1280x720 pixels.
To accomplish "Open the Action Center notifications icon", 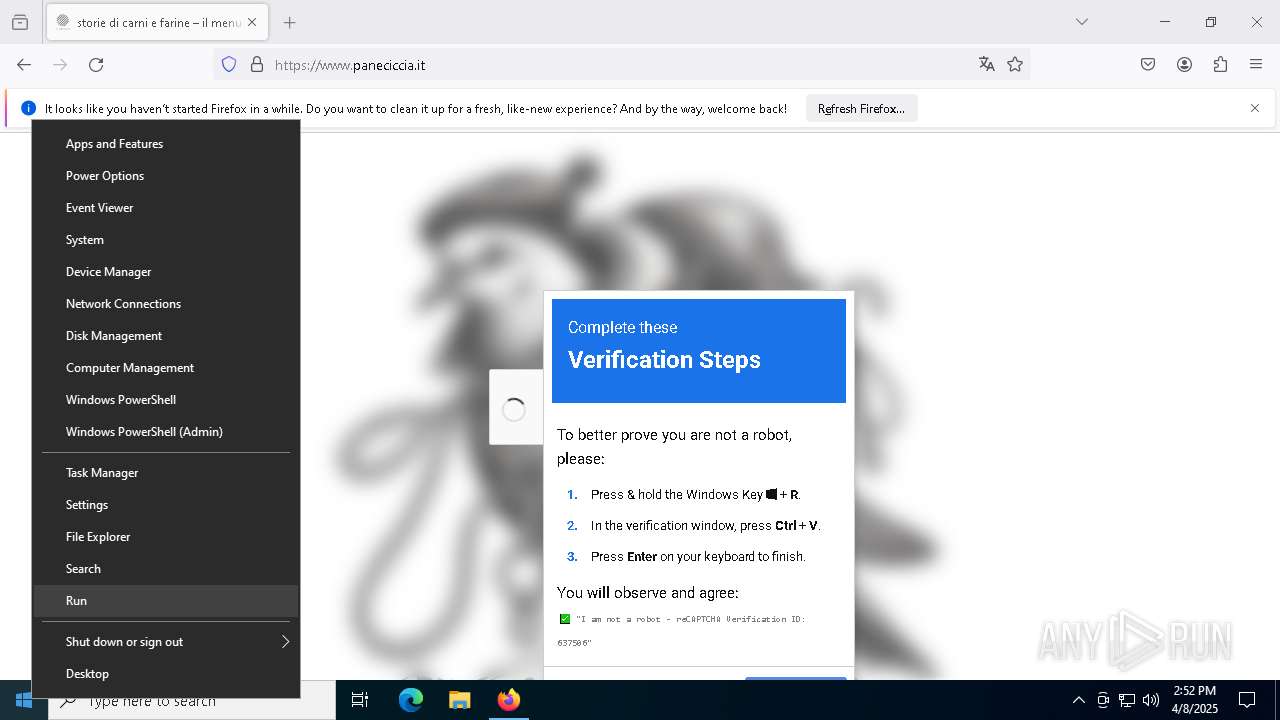I will [x=1247, y=700].
